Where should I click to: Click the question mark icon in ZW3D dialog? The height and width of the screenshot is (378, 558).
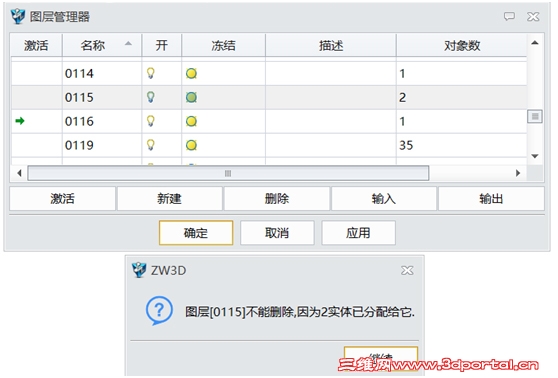pyautogui.click(x=159, y=311)
